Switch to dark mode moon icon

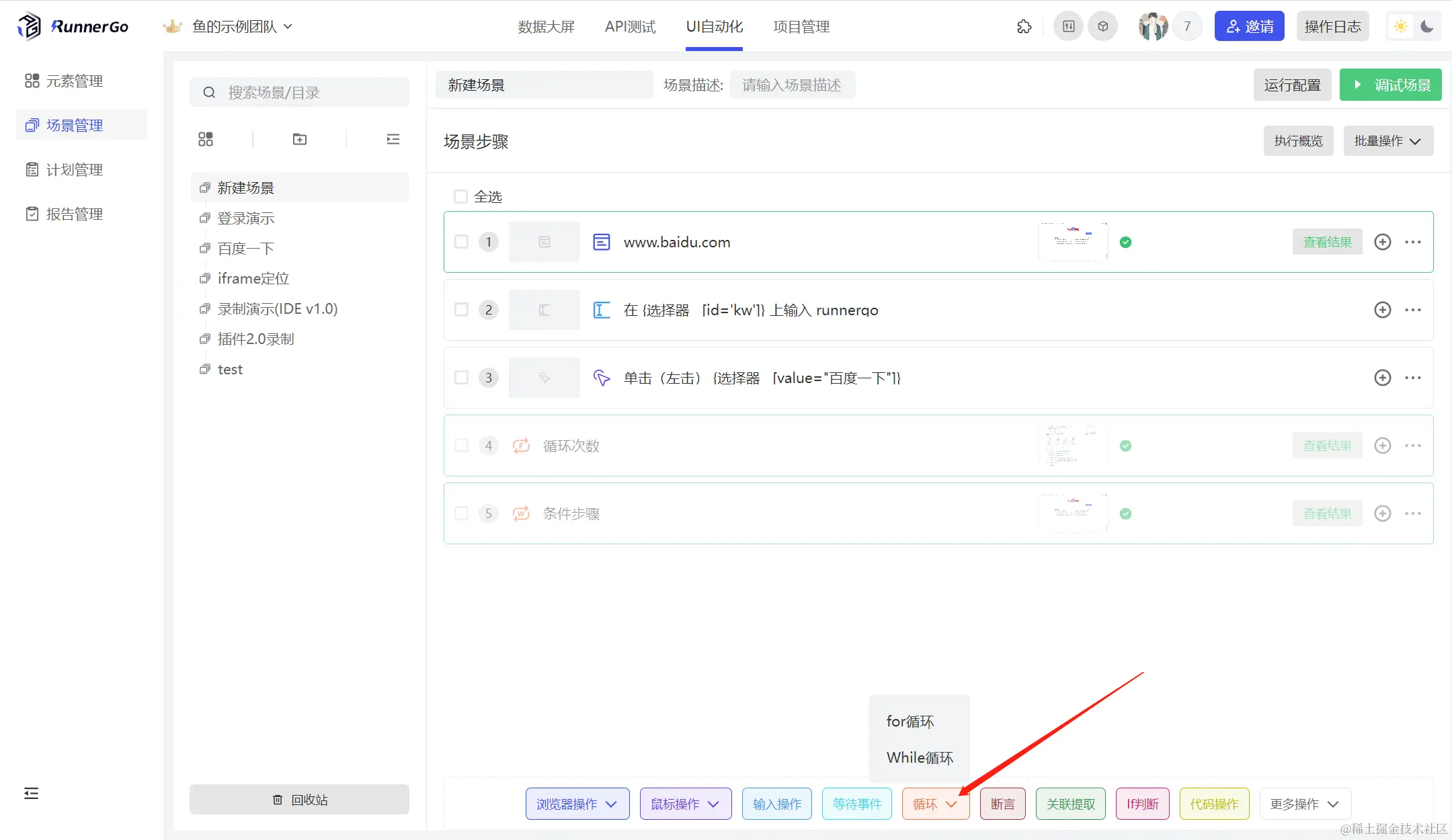1427,27
